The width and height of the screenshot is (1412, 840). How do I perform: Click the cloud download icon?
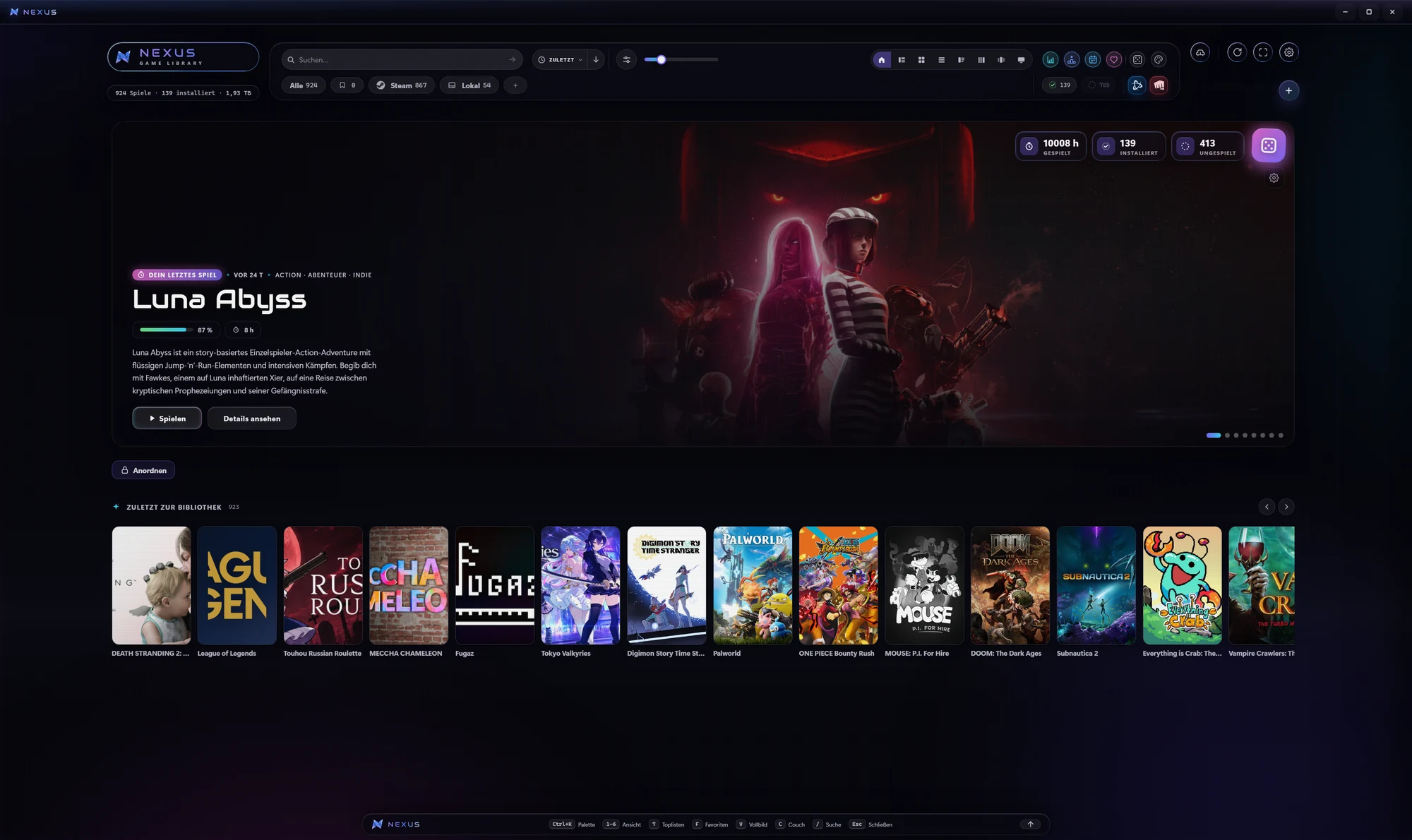(1200, 52)
